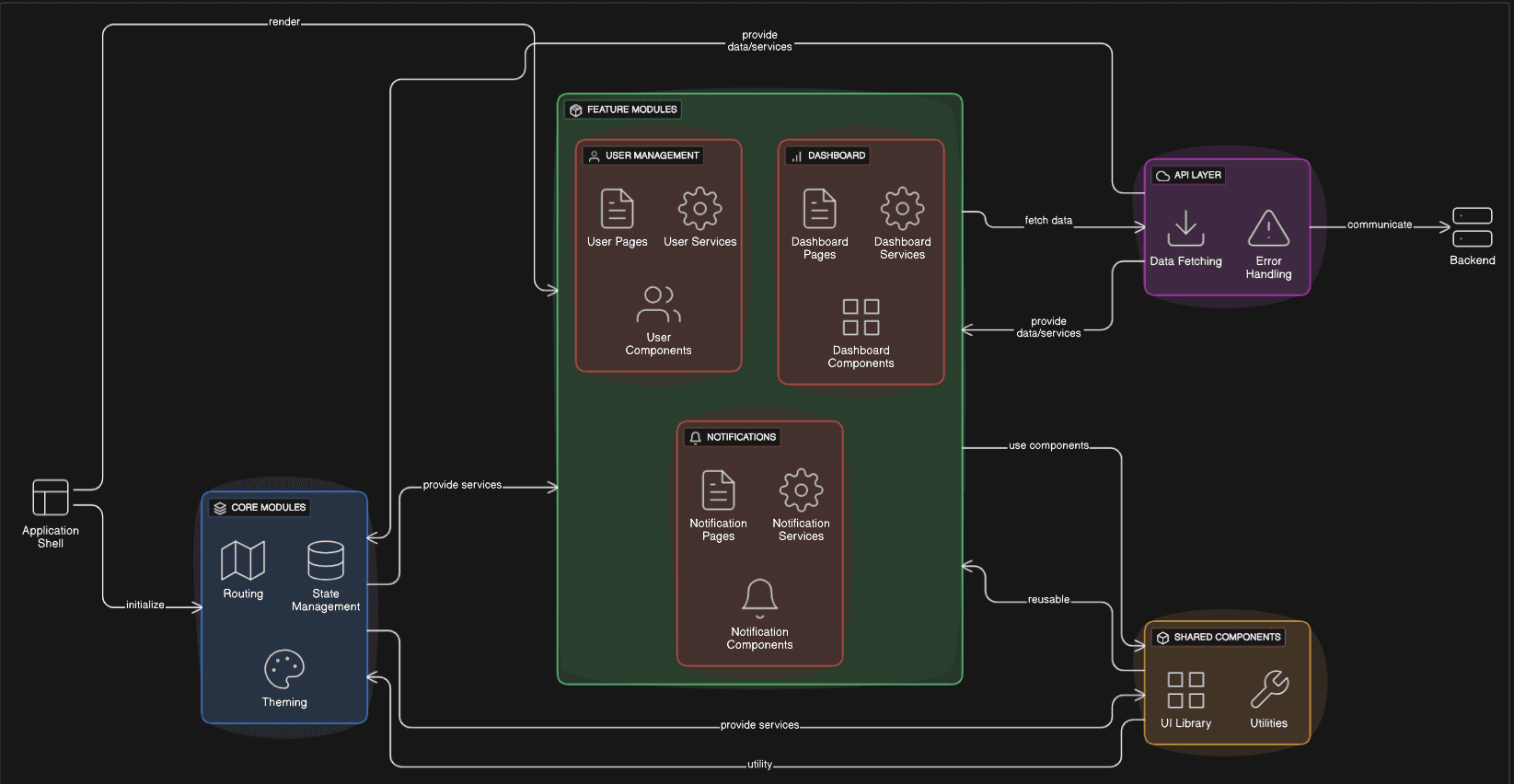Select the Theming palette icon
The image size is (1514, 784).
pyautogui.click(x=284, y=669)
